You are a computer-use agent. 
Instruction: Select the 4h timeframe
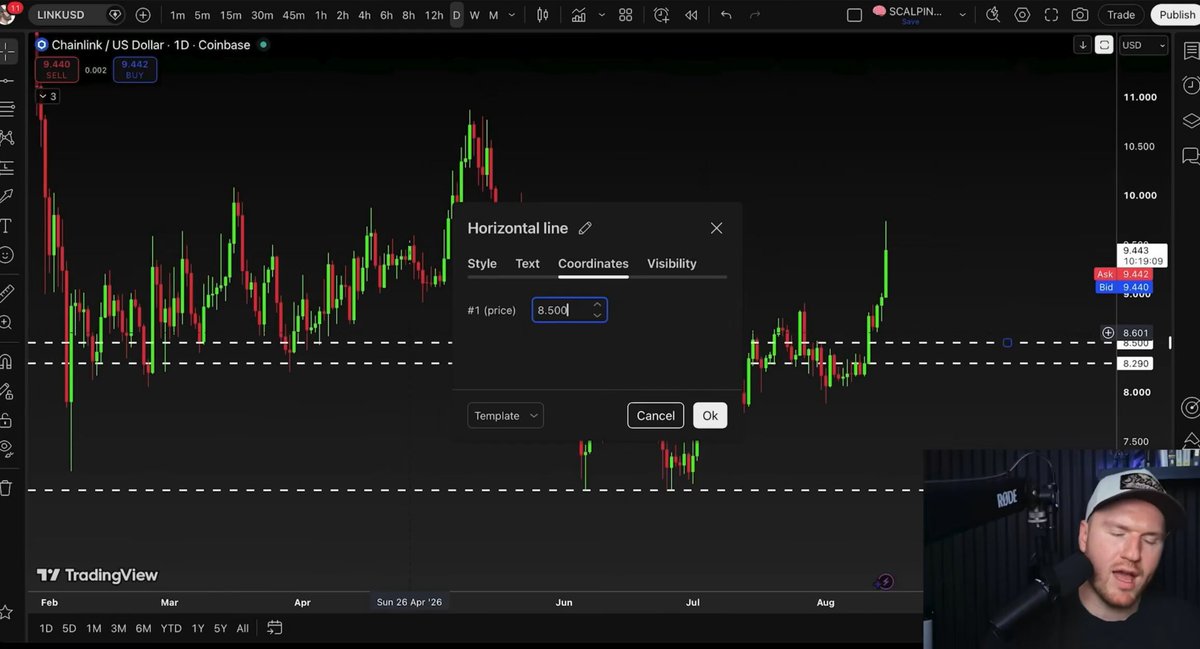(364, 15)
